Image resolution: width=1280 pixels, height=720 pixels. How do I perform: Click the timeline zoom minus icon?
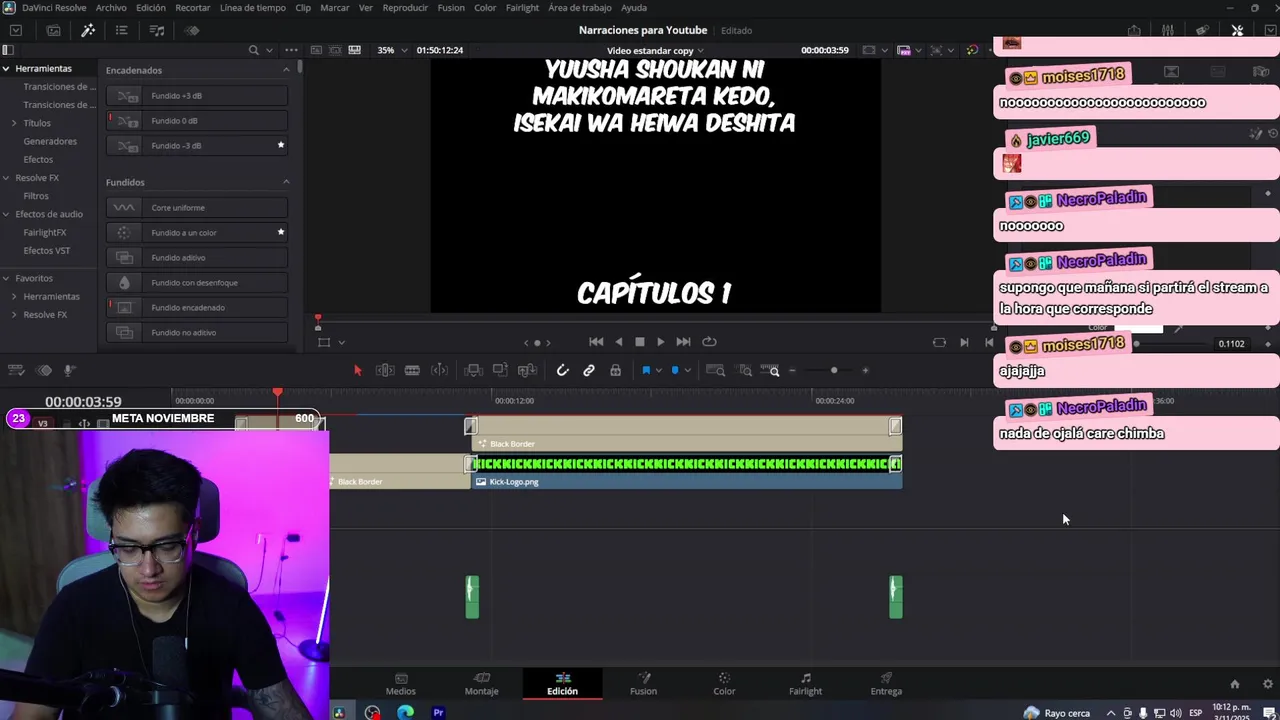[x=792, y=370]
